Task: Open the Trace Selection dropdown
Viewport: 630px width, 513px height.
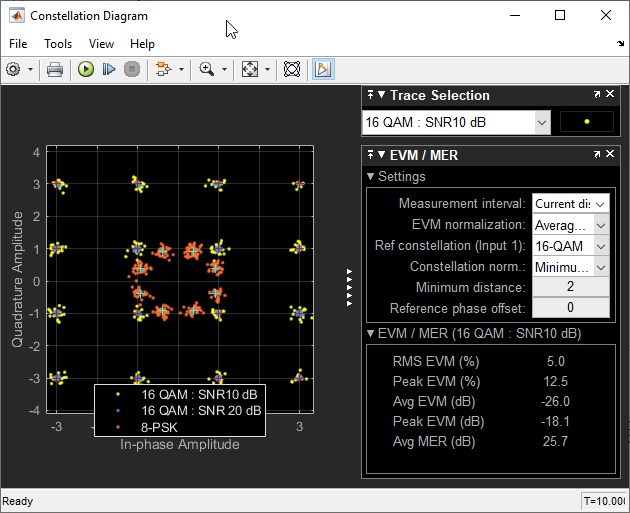Action: point(542,122)
